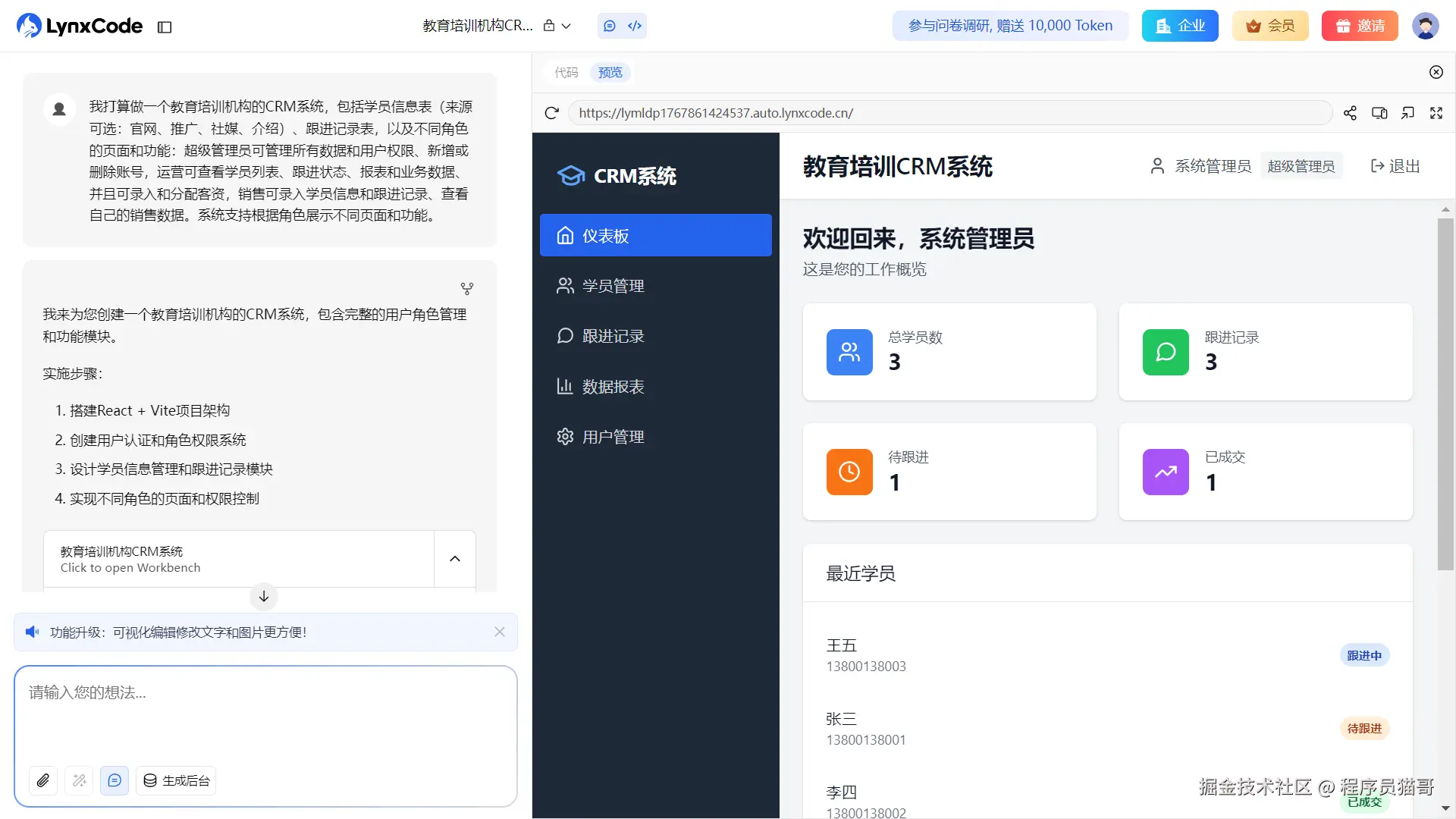Screen dimensions: 1456x819
Task: Click the magic wand enhance icon
Action: pyautogui.click(x=79, y=780)
